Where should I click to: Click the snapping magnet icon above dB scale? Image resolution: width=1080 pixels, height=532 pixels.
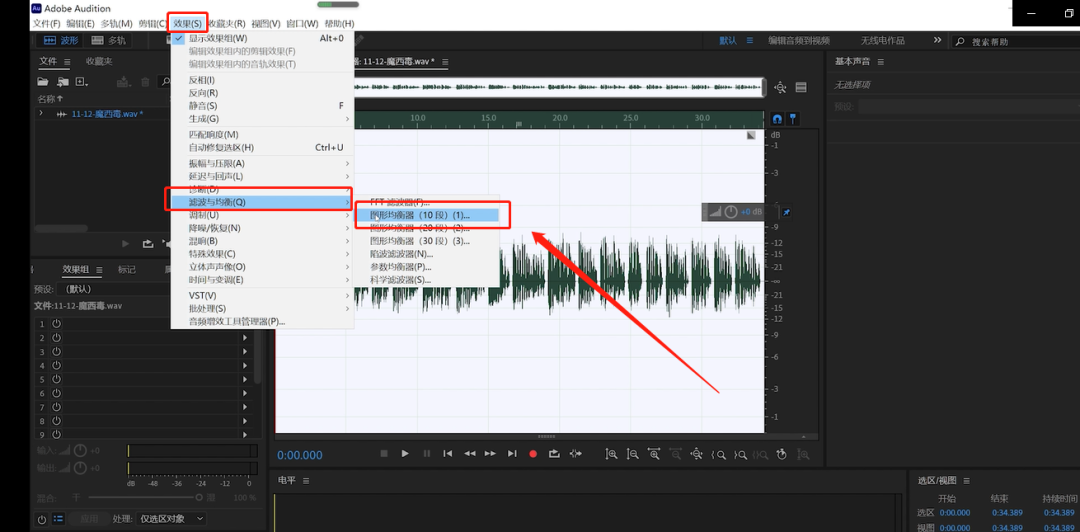point(777,119)
